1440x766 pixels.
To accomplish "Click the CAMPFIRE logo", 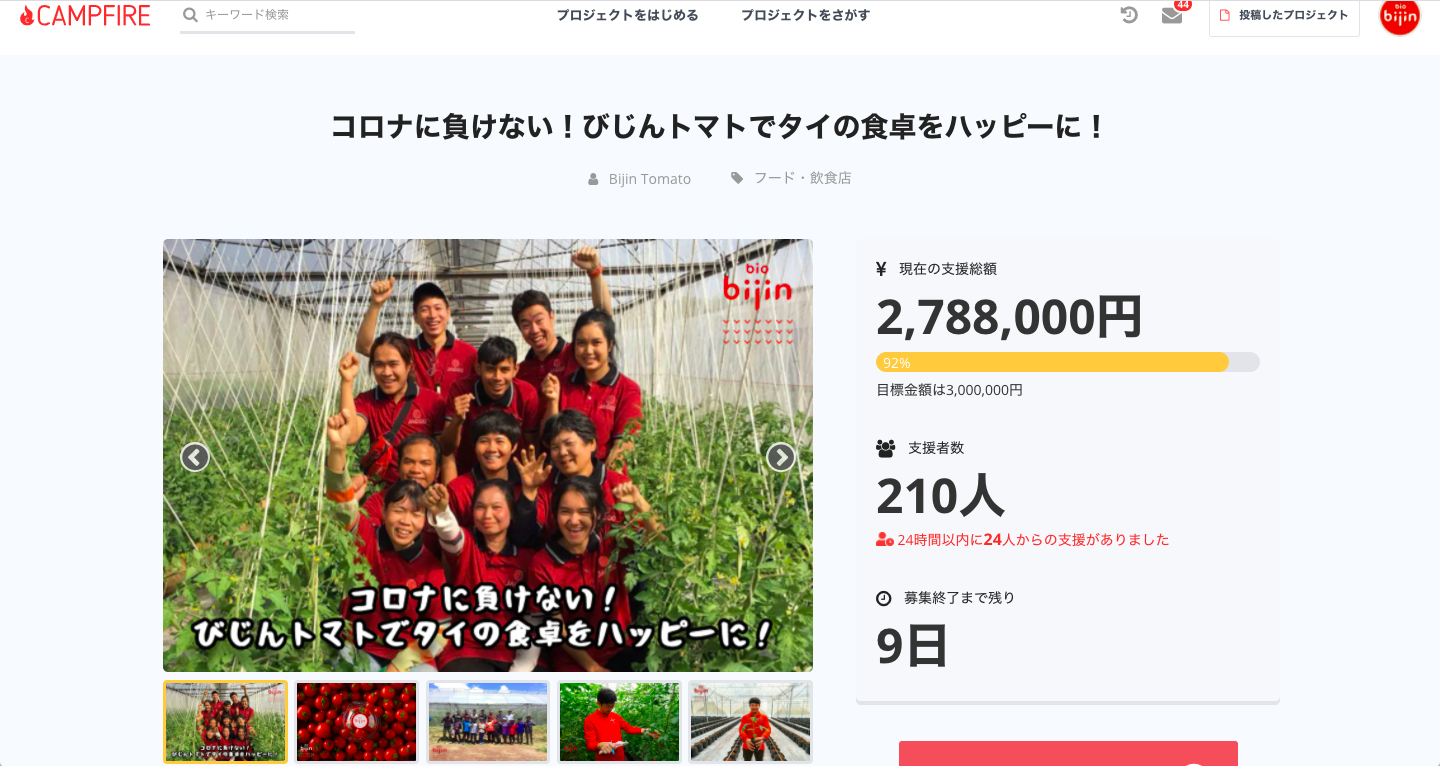I will [x=85, y=15].
